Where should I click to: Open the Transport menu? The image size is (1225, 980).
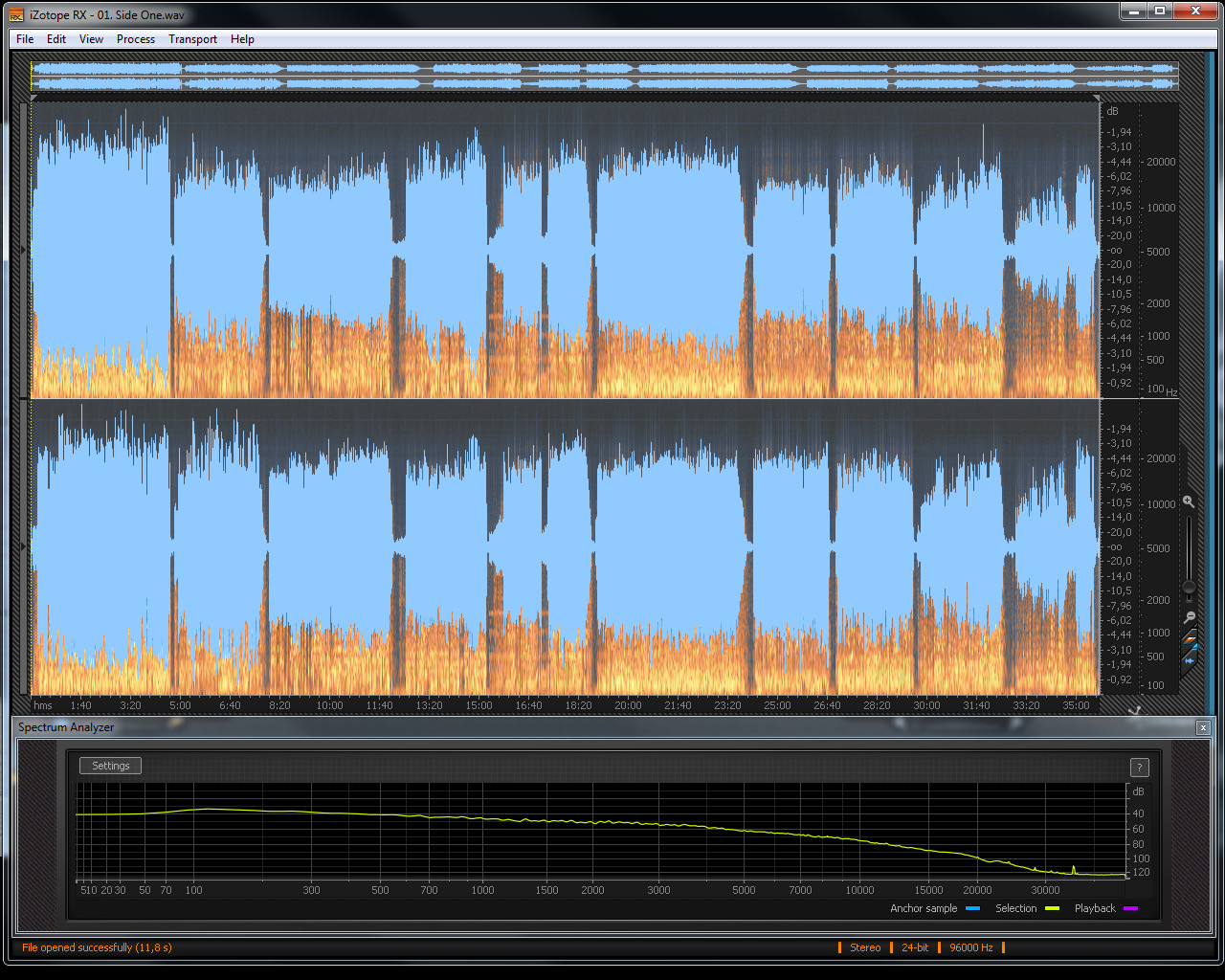(x=192, y=39)
